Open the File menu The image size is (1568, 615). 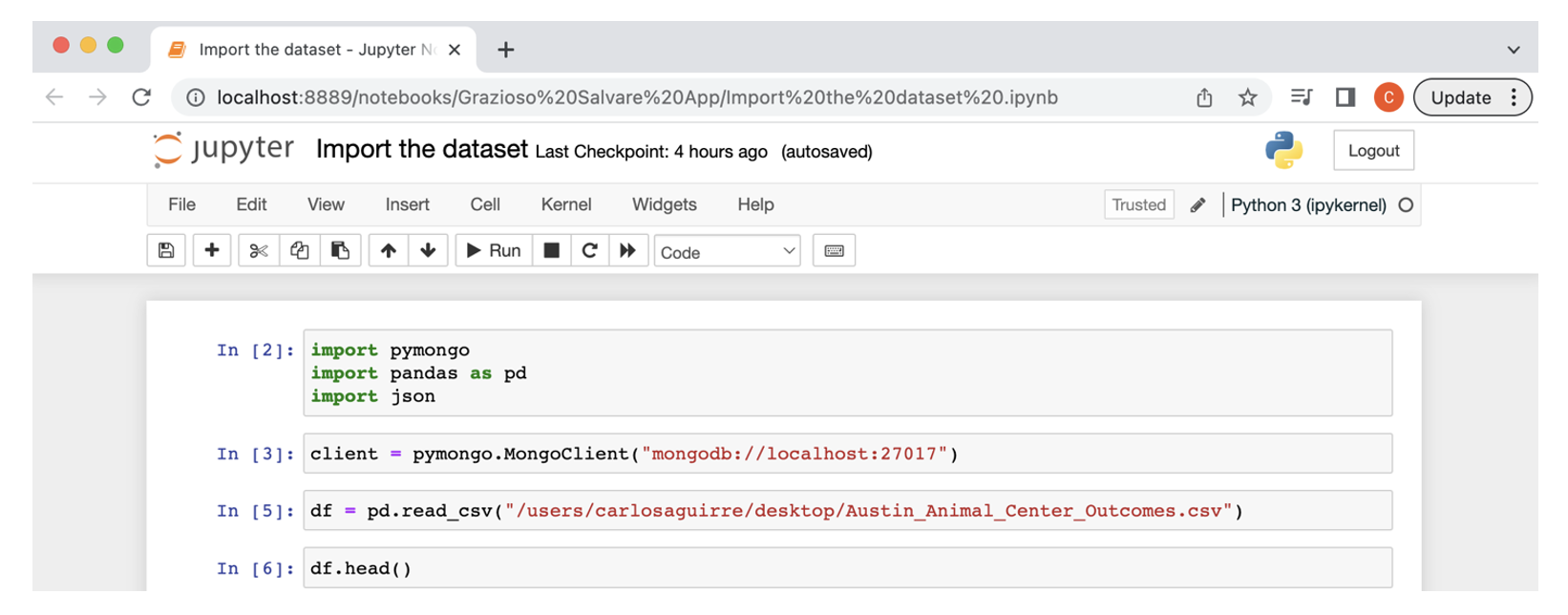click(x=181, y=204)
